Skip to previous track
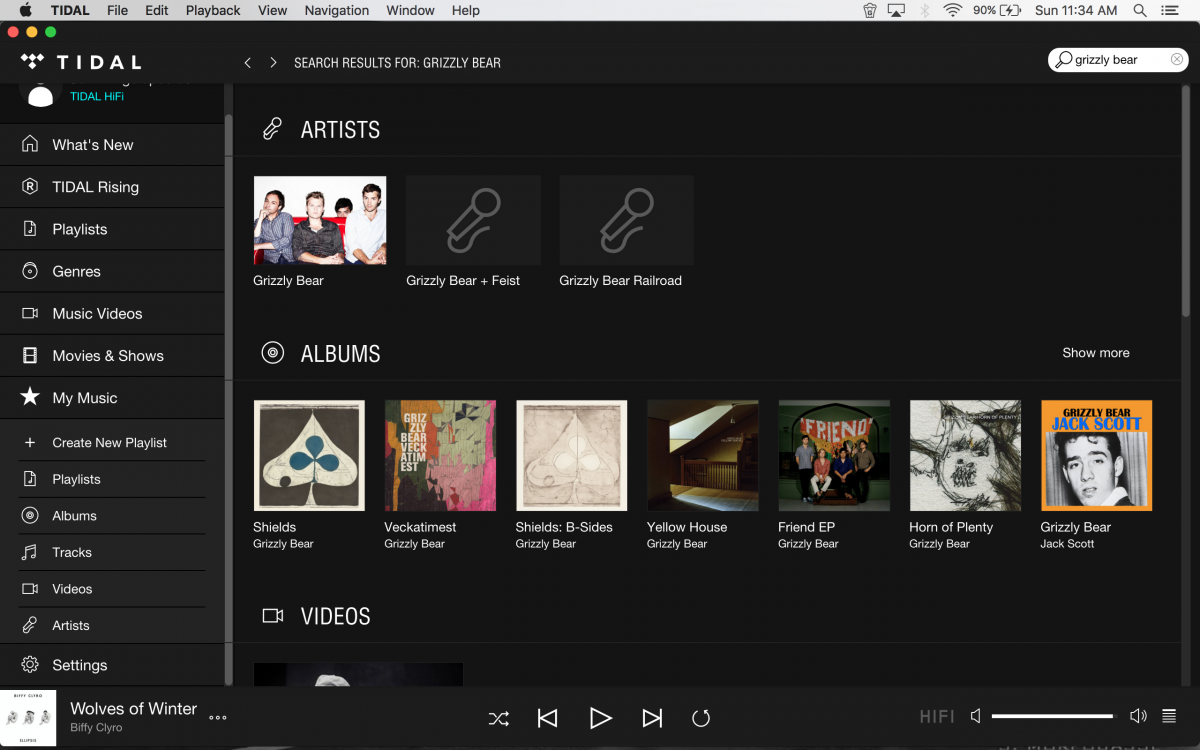 point(547,718)
